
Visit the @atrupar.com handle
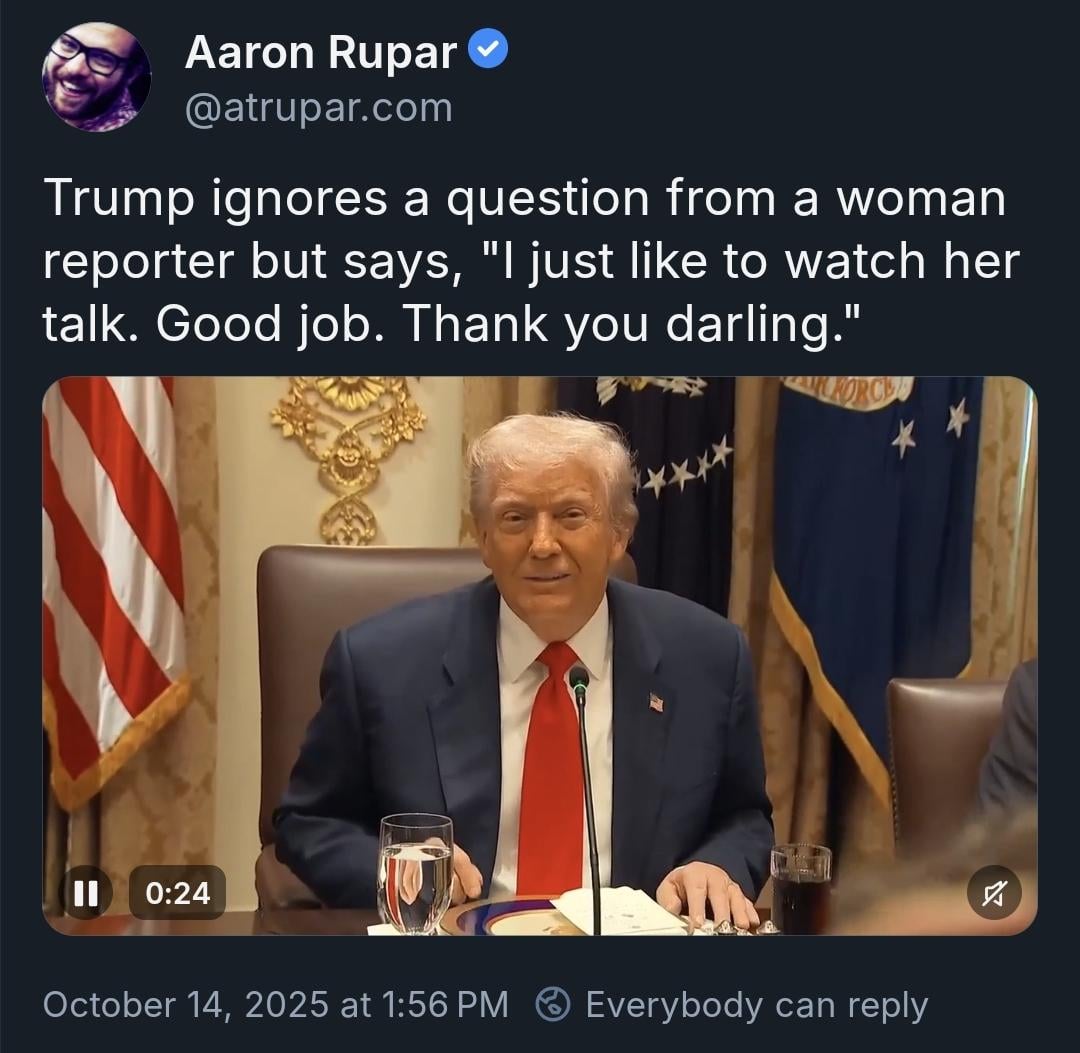coord(318,108)
